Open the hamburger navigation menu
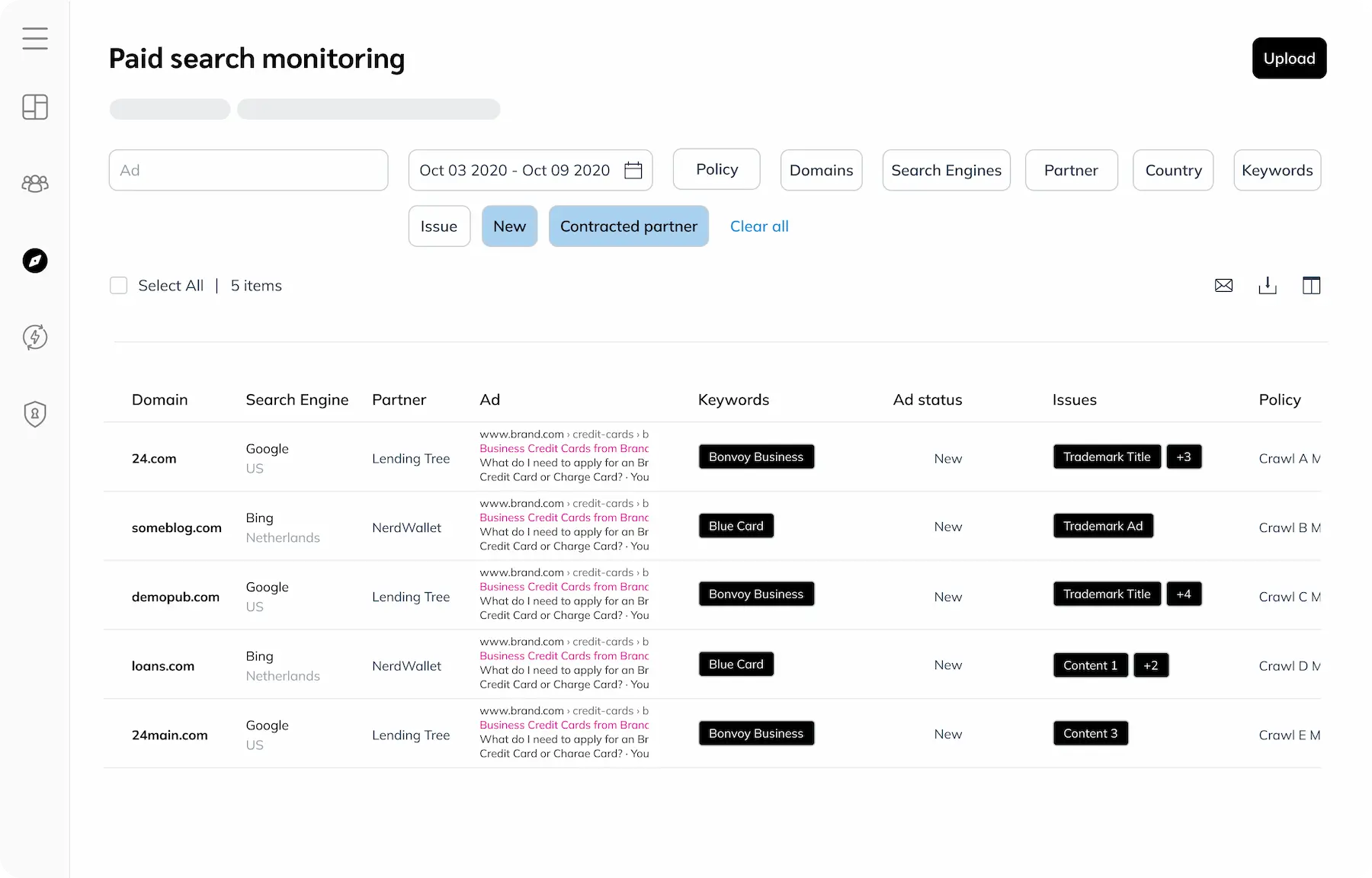Viewport: 1372px width, 878px height. tap(35, 38)
